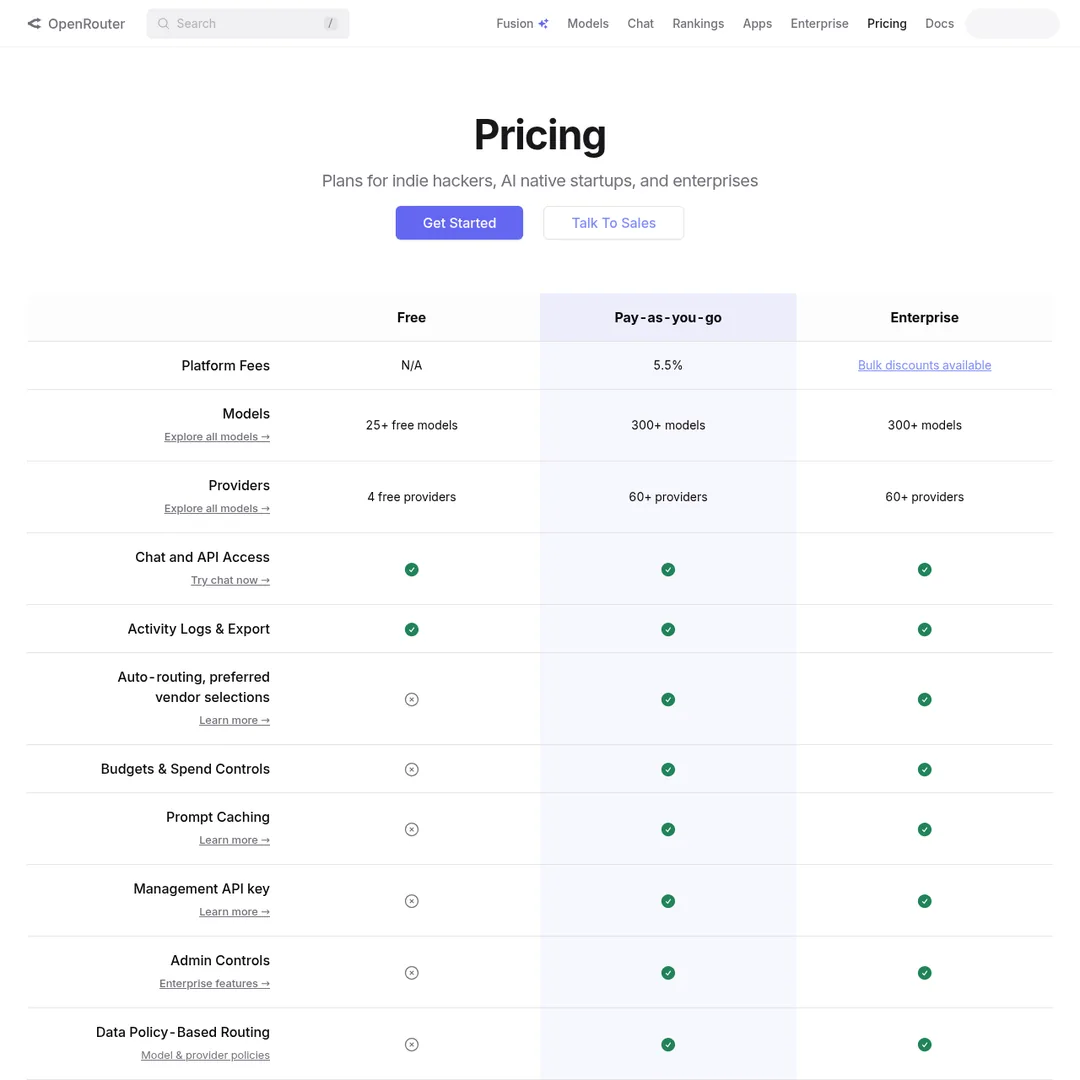Open the Bulk discounts available link
Image resolution: width=1080 pixels, height=1080 pixels.
coord(924,365)
